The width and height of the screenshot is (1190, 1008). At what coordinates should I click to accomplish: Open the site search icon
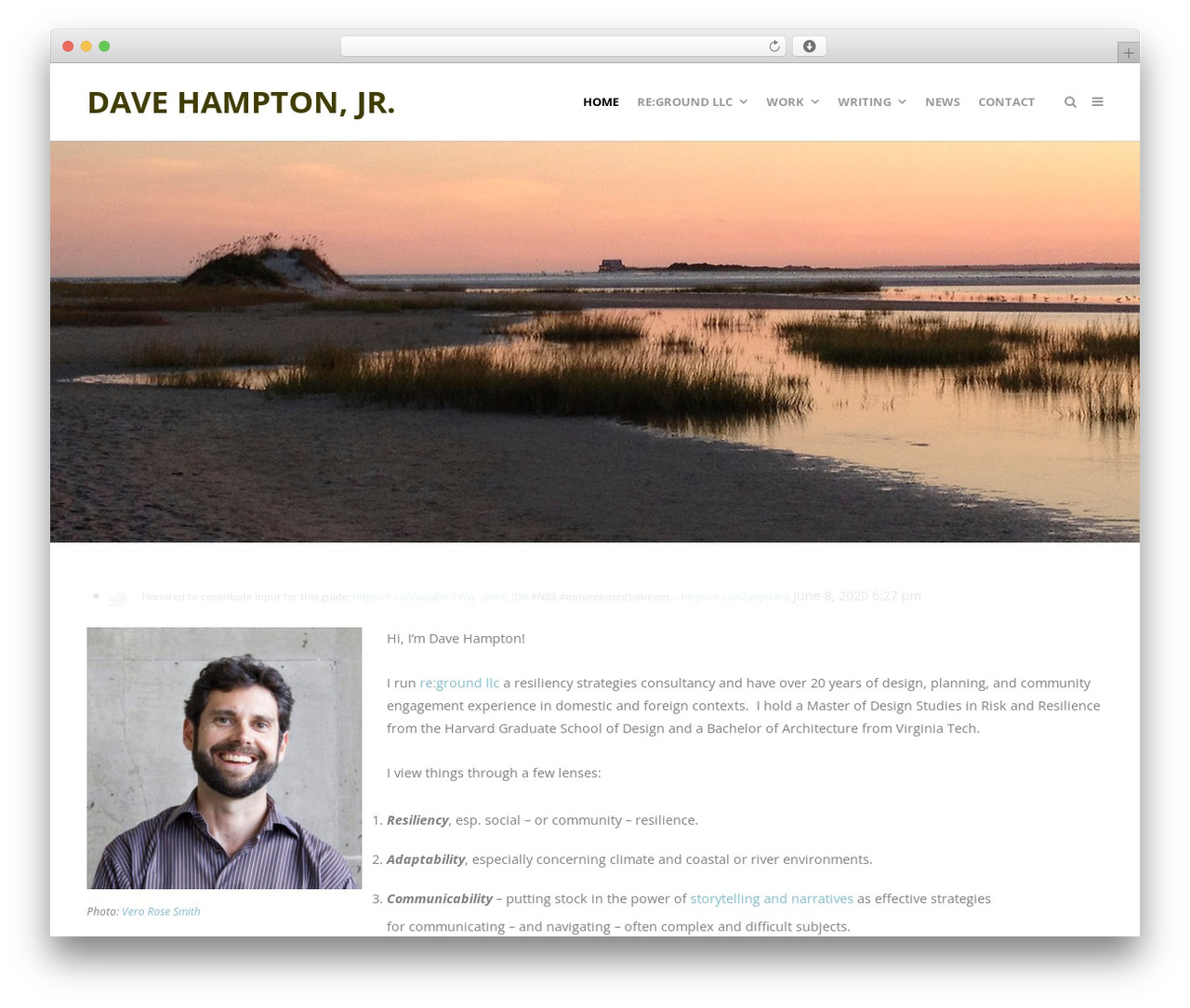click(x=1070, y=102)
